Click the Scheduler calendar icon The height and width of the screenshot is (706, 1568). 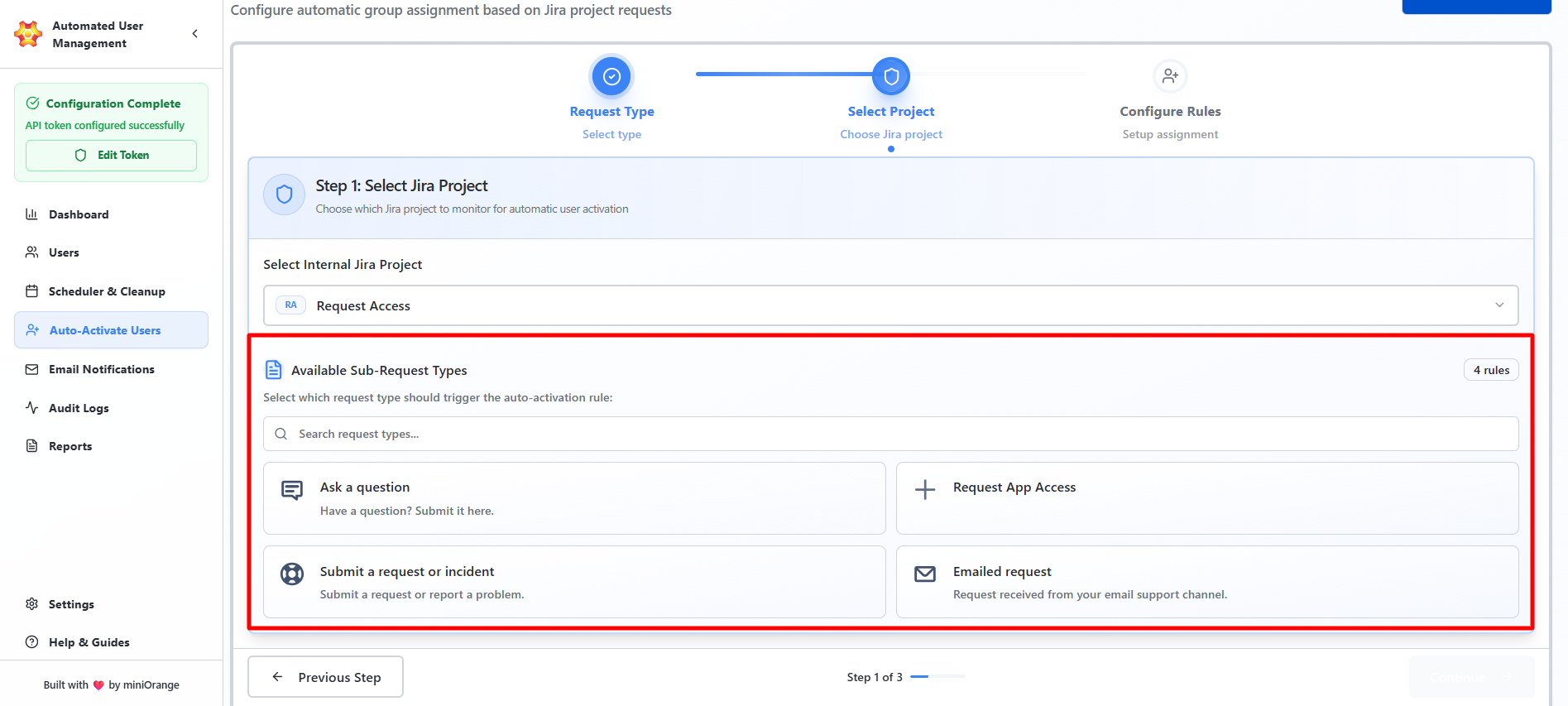[32, 291]
